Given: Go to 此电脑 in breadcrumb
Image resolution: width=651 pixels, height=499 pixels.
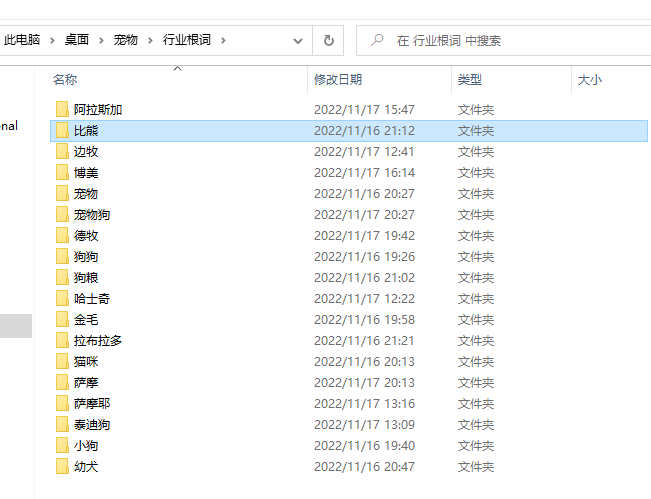Looking at the screenshot, I should 22,40.
